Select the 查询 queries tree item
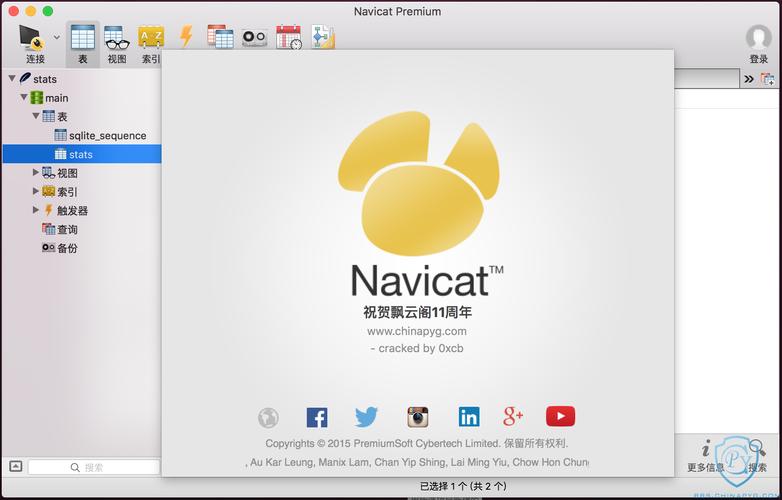This screenshot has width=782, height=500. pos(60,229)
